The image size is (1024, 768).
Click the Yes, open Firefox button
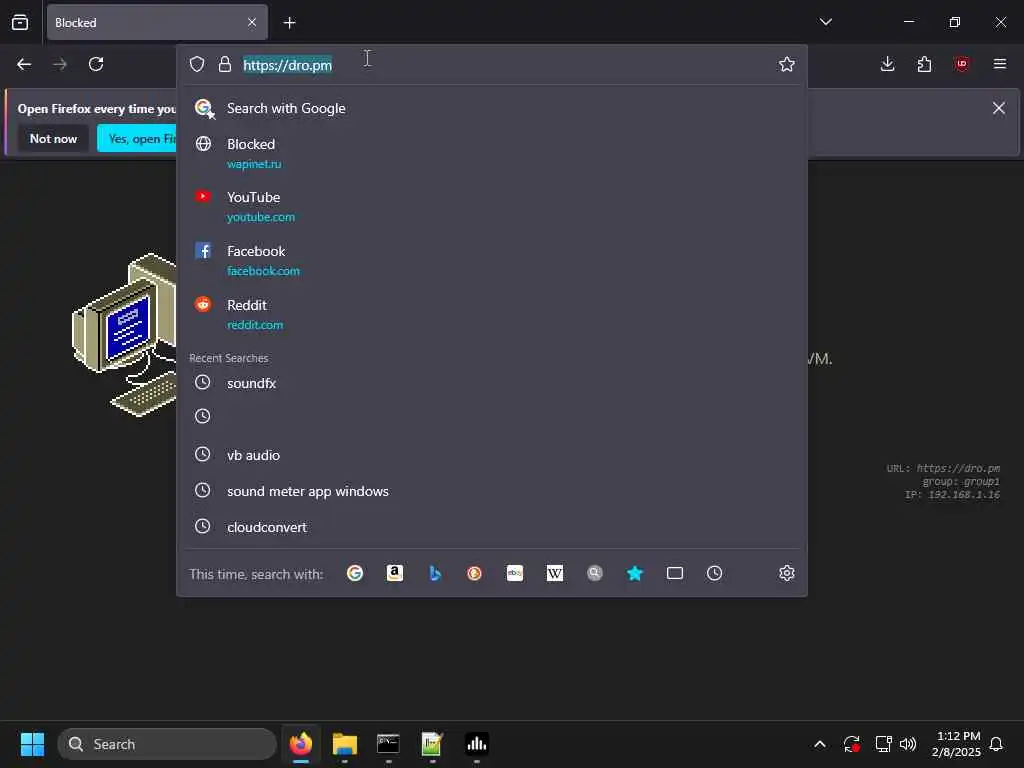137,138
